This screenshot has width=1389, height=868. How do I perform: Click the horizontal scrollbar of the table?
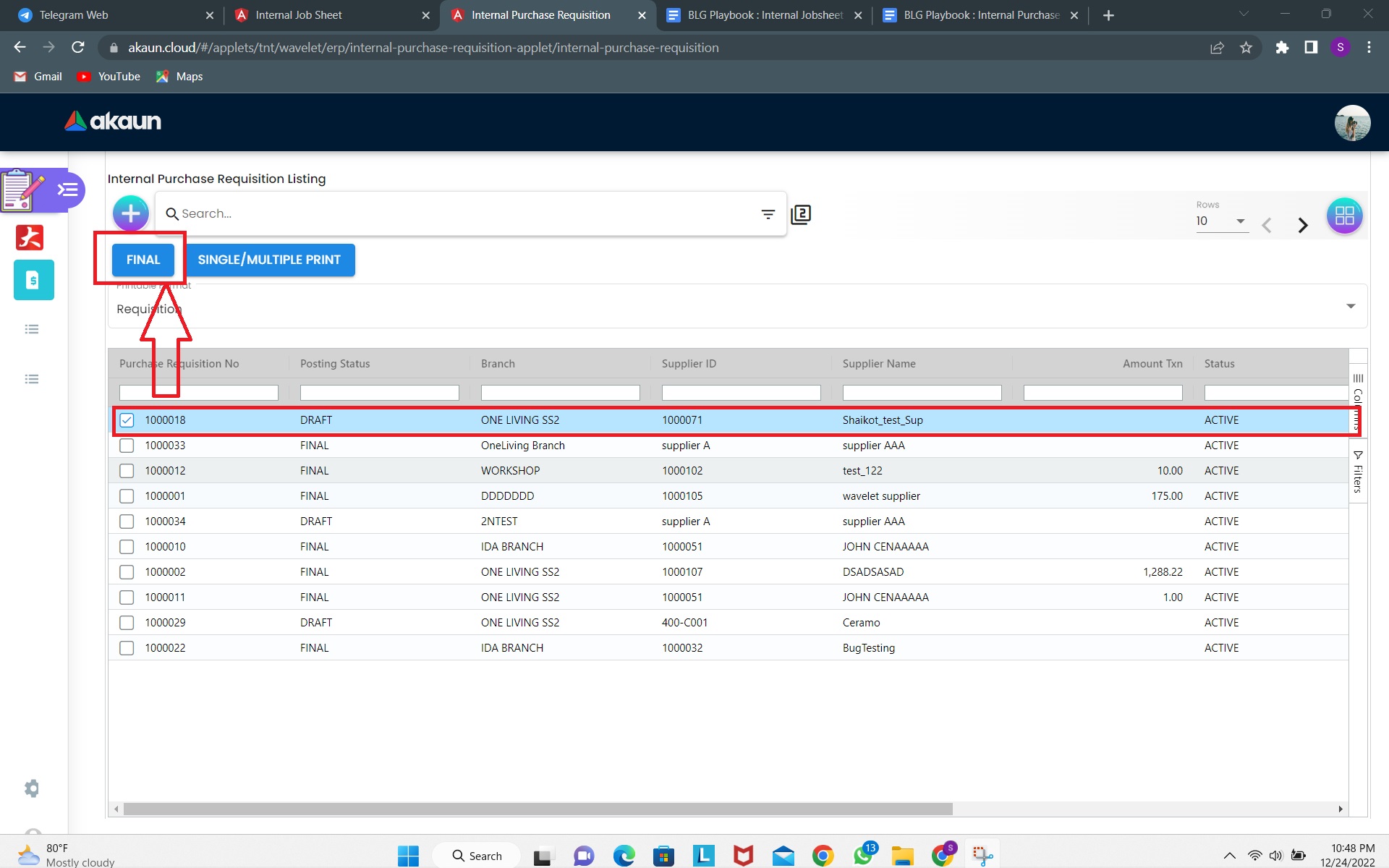(x=538, y=809)
